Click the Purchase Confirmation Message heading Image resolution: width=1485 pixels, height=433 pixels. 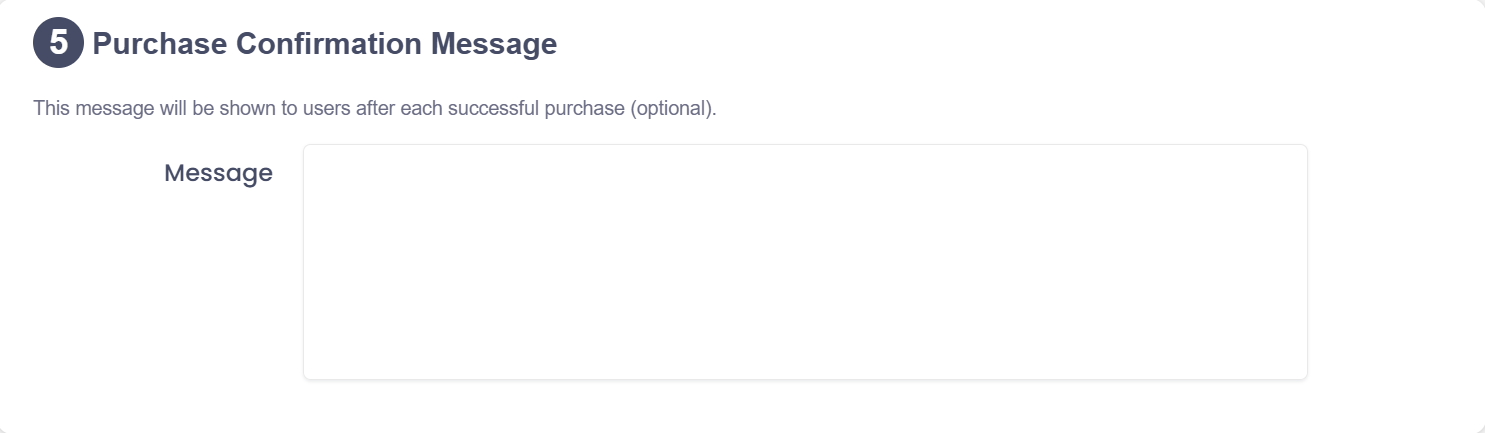tap(324, 44)
